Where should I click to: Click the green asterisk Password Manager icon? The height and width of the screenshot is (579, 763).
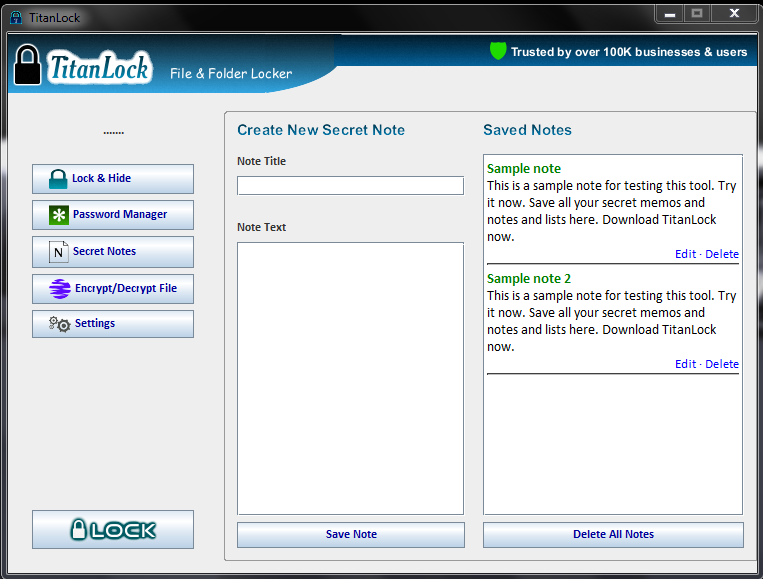[59, 215]
